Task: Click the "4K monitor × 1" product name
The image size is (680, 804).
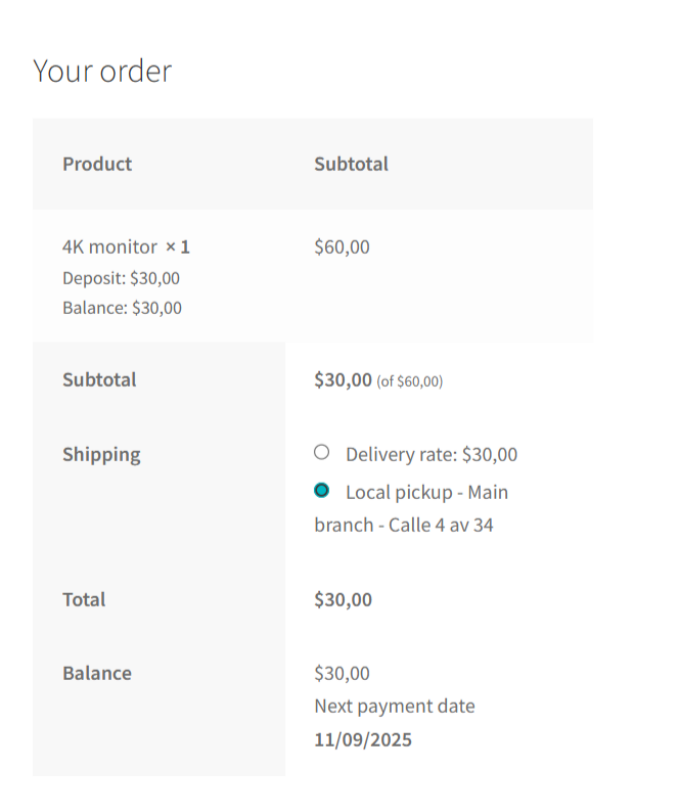Action: (126, 246)
